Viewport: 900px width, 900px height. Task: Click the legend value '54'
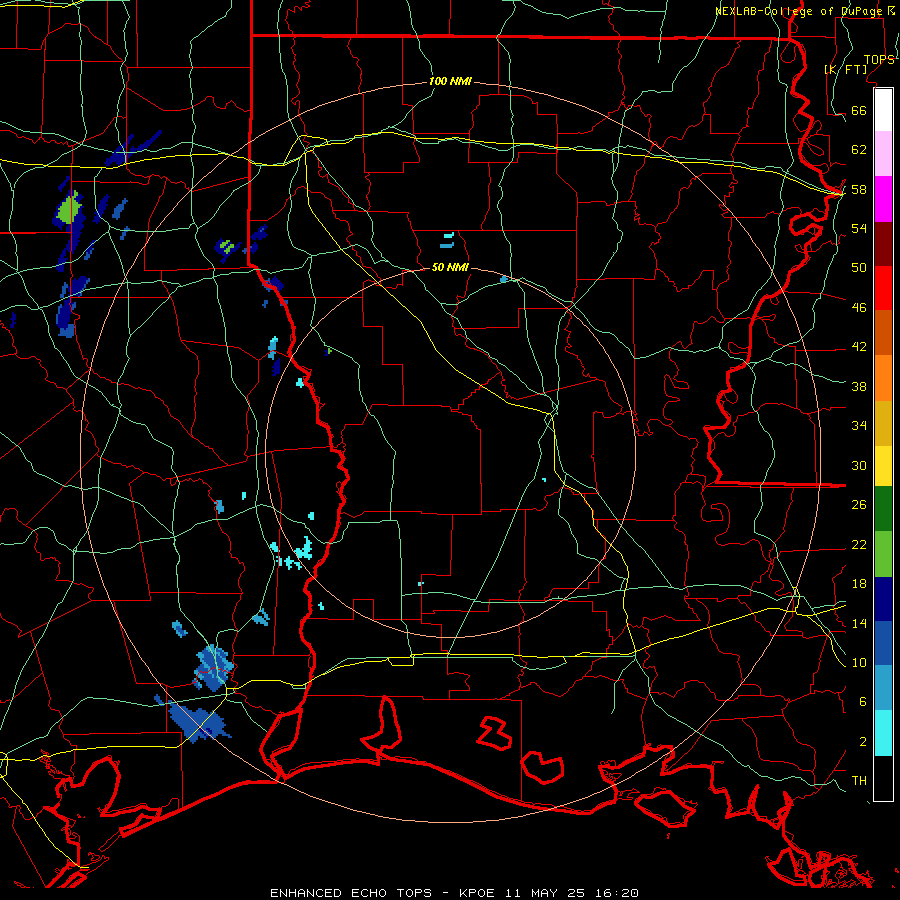[859, 228]
